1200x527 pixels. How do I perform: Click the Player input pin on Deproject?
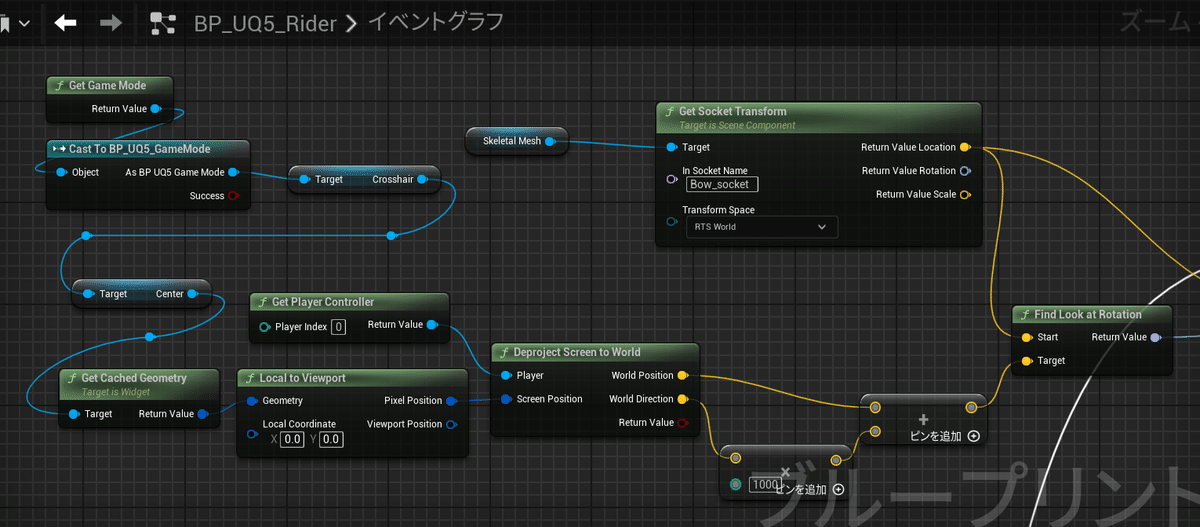point(506,376)
